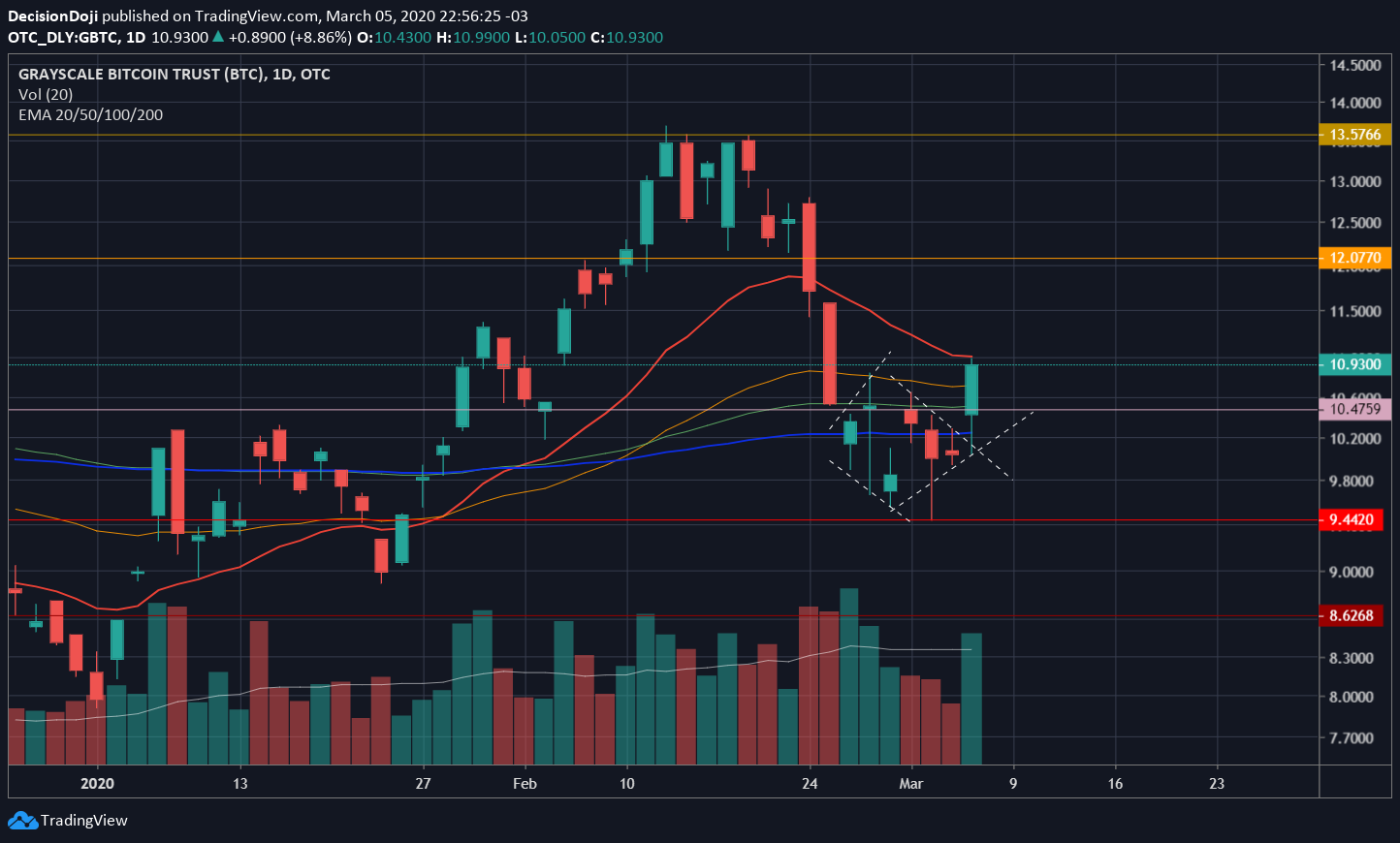Screen dimensions: 1400x843
Task: Click the 13.5766 gold price label
Action: point(1354,135)
